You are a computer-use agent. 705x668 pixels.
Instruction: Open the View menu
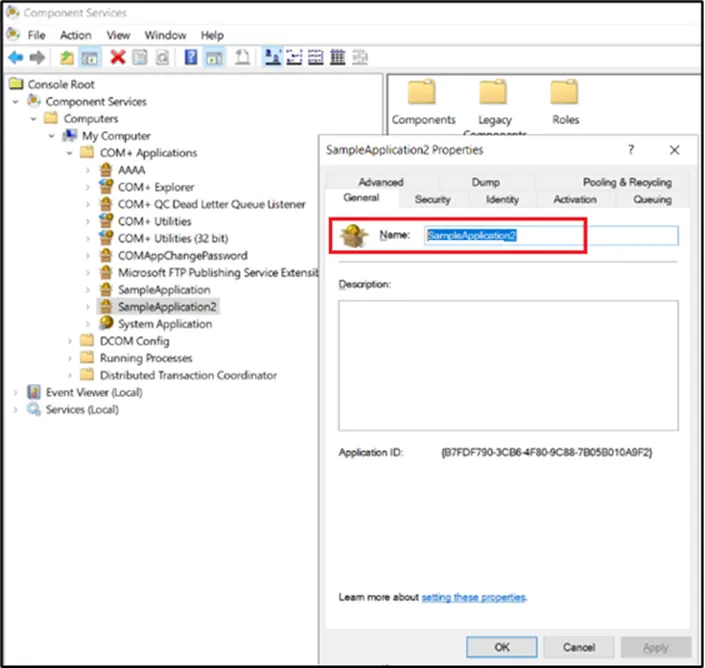(x=118, y=35)
